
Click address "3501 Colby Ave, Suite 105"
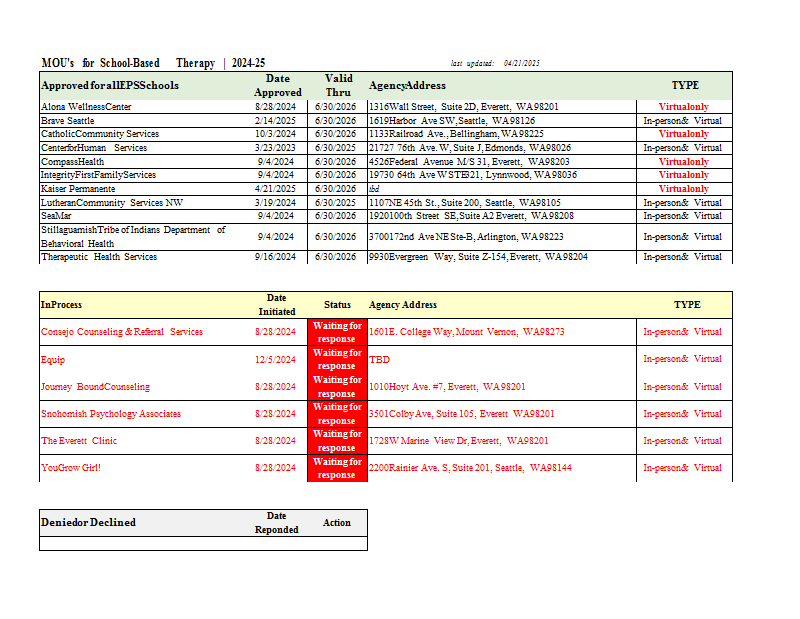click(462, 413)
